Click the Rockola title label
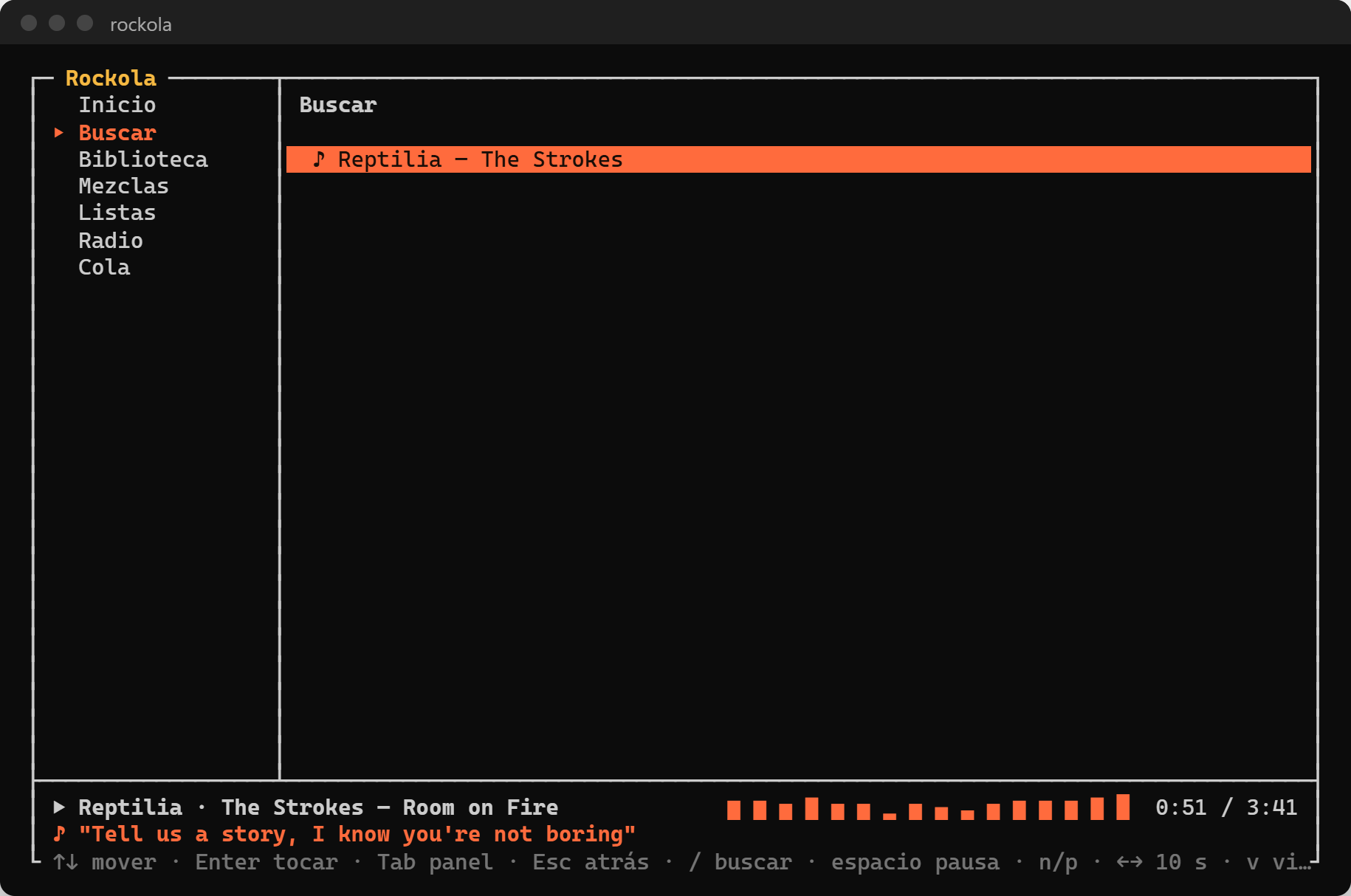The width and height of the screenshot is (1351, 896). point(111,78)
